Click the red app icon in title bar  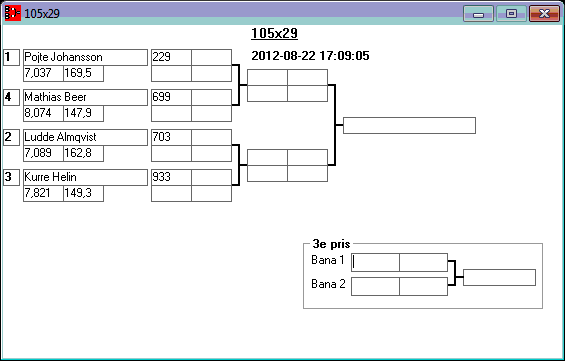[13, 13]
